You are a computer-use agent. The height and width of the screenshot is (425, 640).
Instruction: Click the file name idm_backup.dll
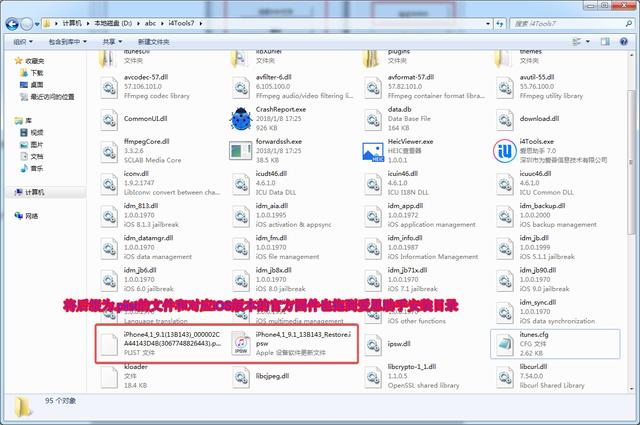542,206
